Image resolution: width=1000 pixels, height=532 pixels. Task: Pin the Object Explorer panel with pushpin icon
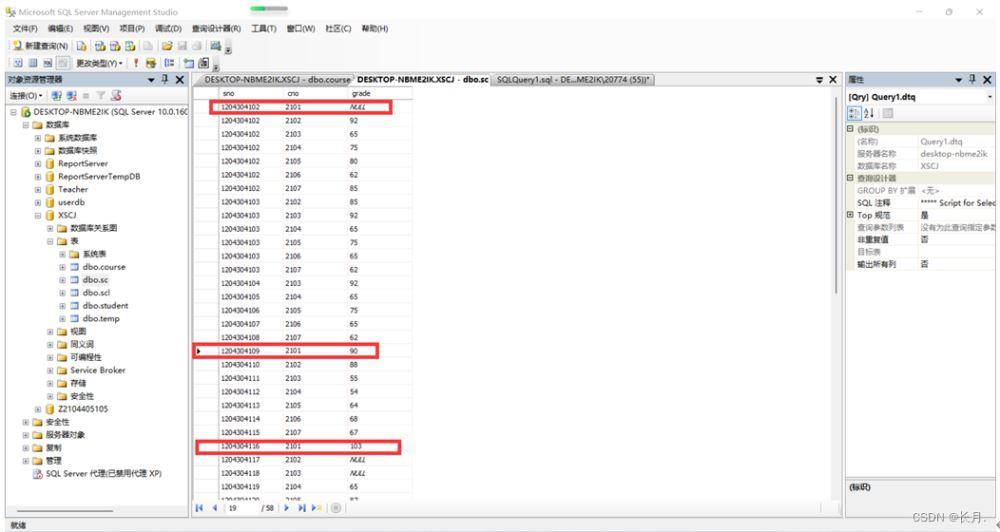165,80
